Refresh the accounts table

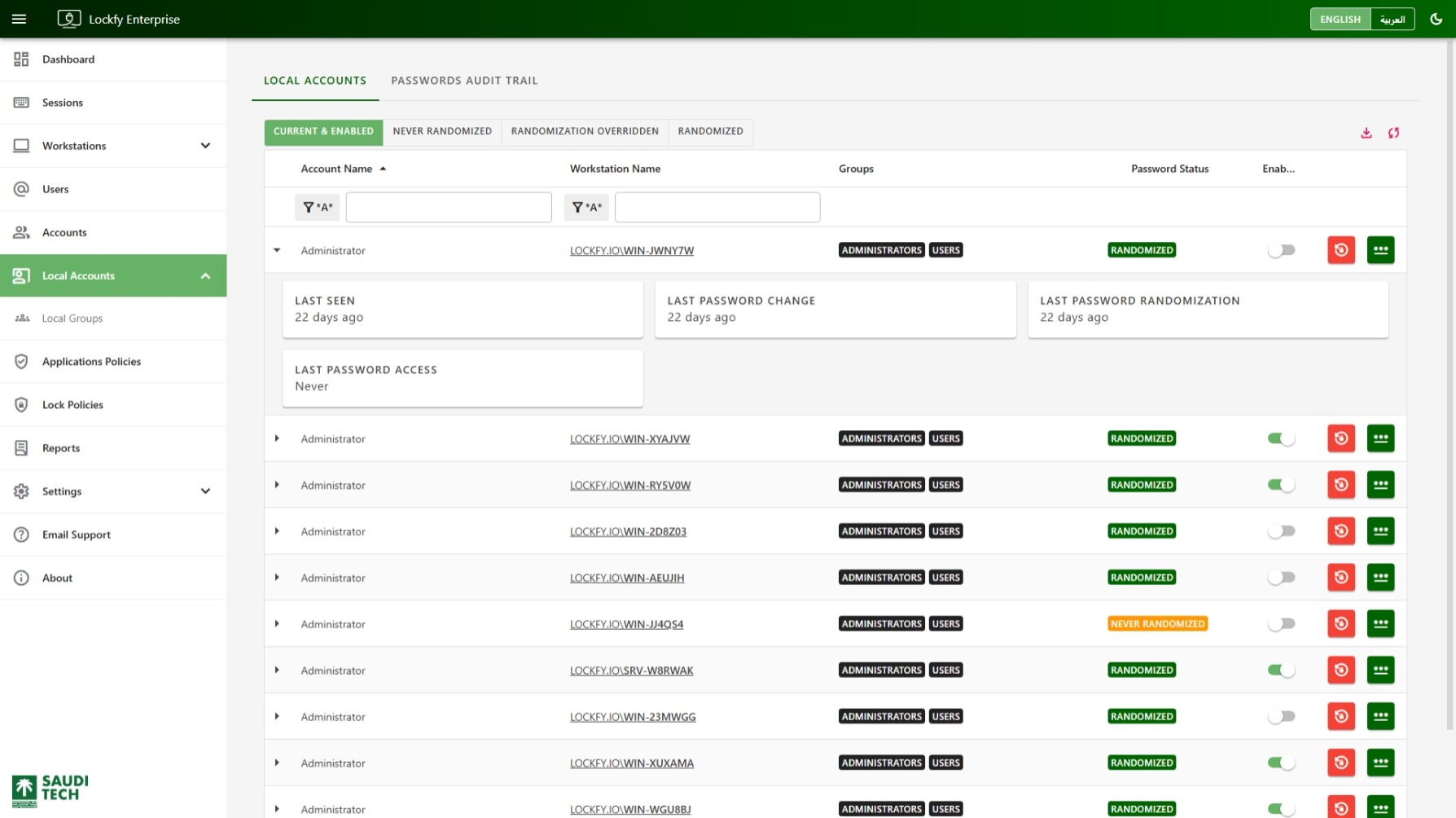point(1394,133)
